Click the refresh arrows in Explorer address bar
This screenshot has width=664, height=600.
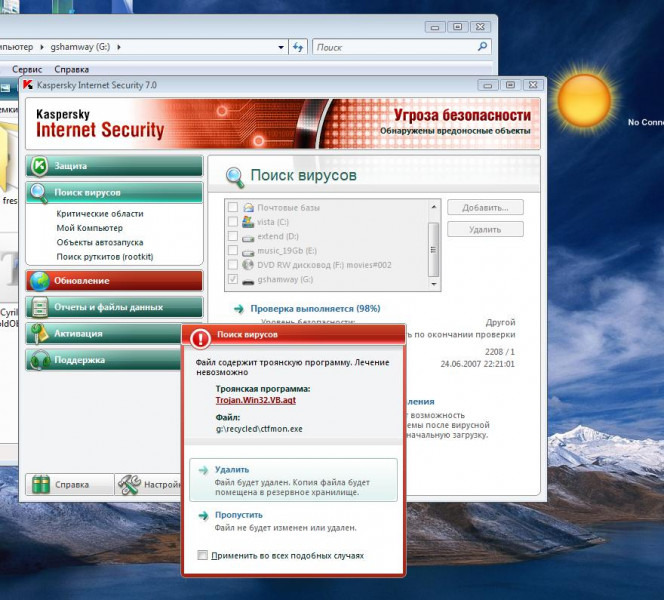[298, 47]
